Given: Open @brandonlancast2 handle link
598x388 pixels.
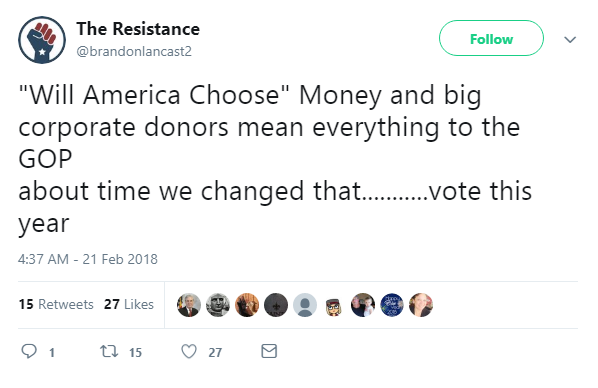Looking at the screenshot, I should click(x=134, y=51).
